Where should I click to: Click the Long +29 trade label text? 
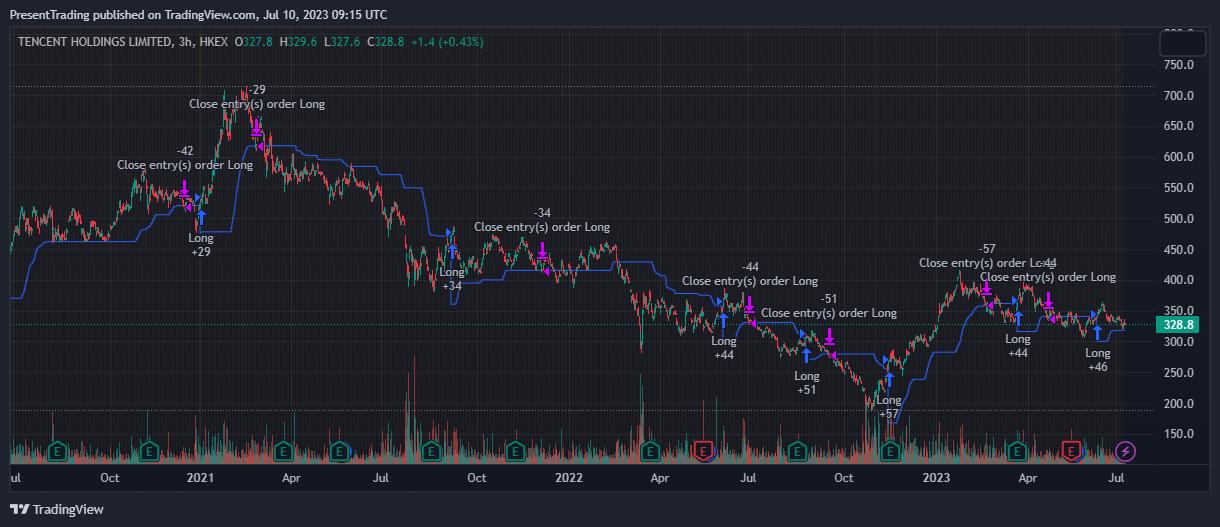[201, 245]
